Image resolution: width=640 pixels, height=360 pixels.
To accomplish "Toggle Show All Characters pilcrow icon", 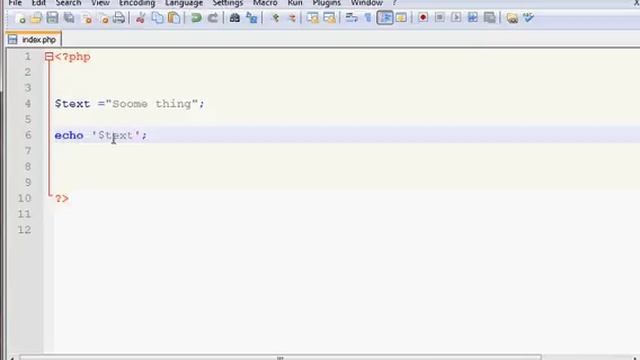I will pyautogui.click(x=368, y=18).
